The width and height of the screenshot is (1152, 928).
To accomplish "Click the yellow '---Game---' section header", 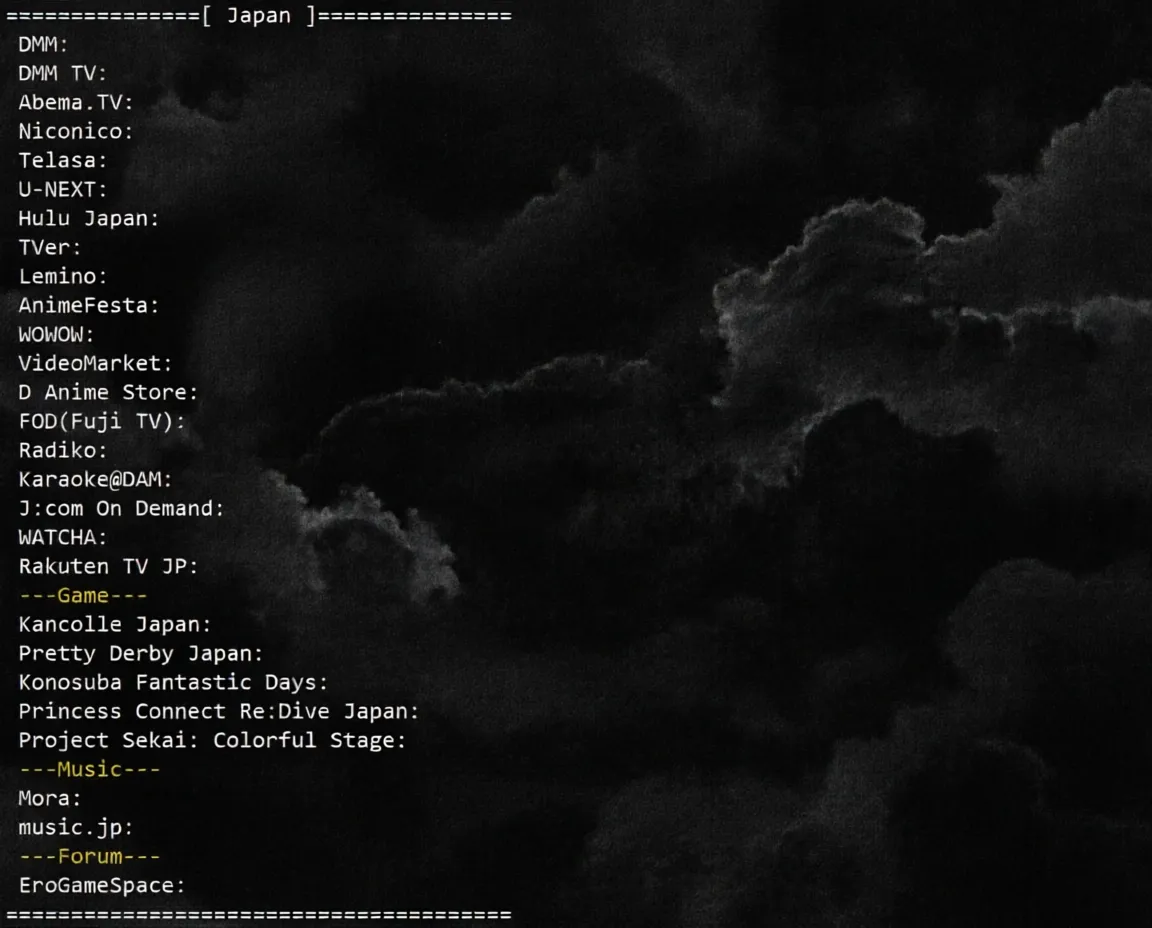I will click(x=83, y=596).
